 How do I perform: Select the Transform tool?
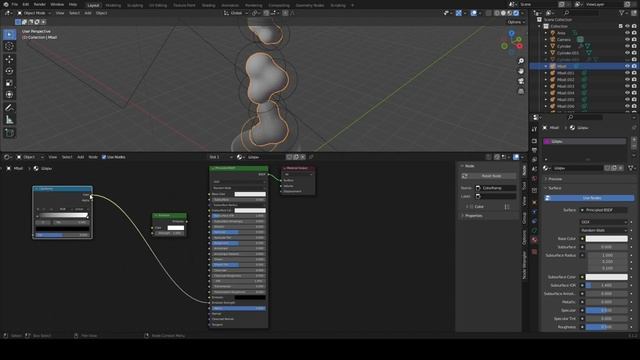point(9,95)
